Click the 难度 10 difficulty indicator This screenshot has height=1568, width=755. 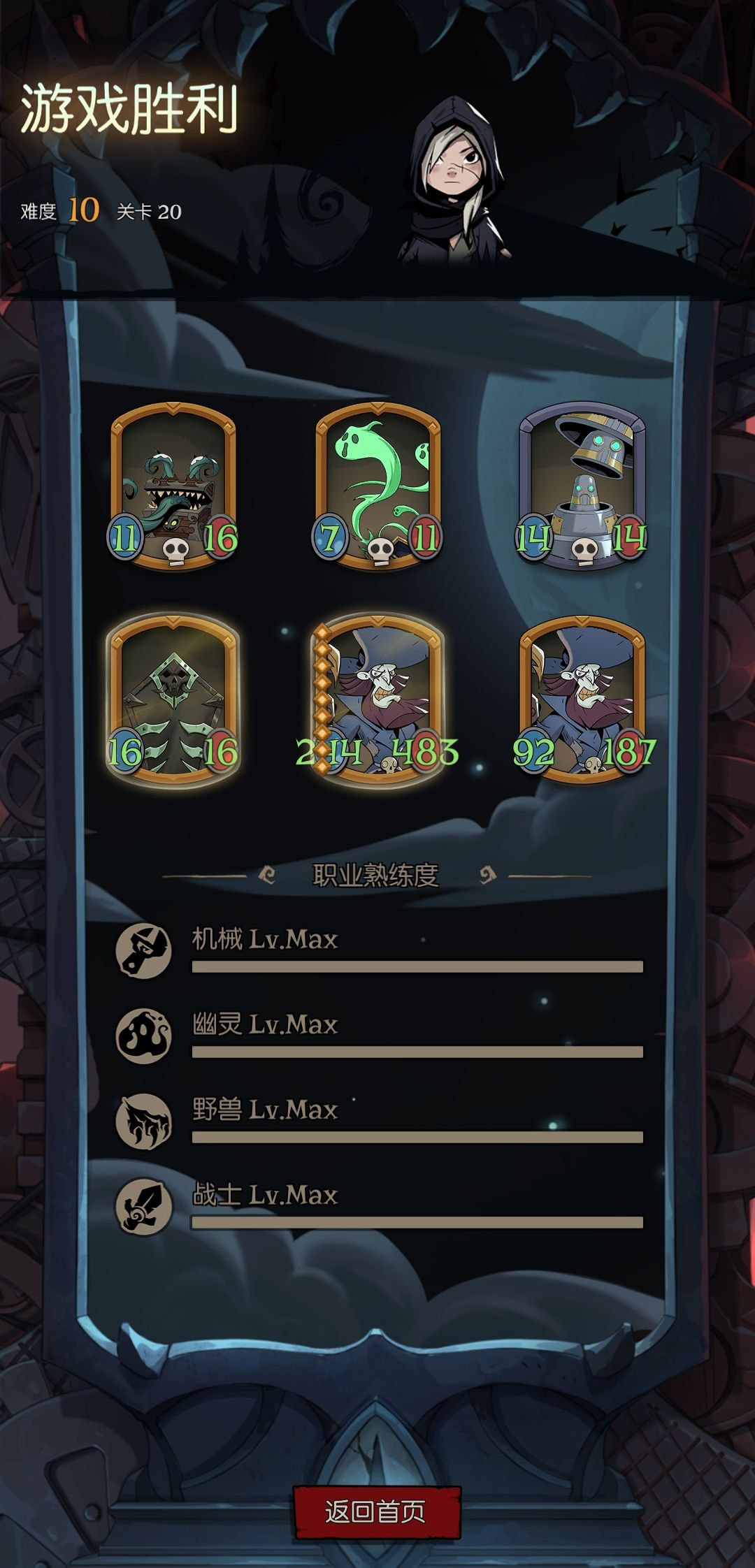[60, 210]
